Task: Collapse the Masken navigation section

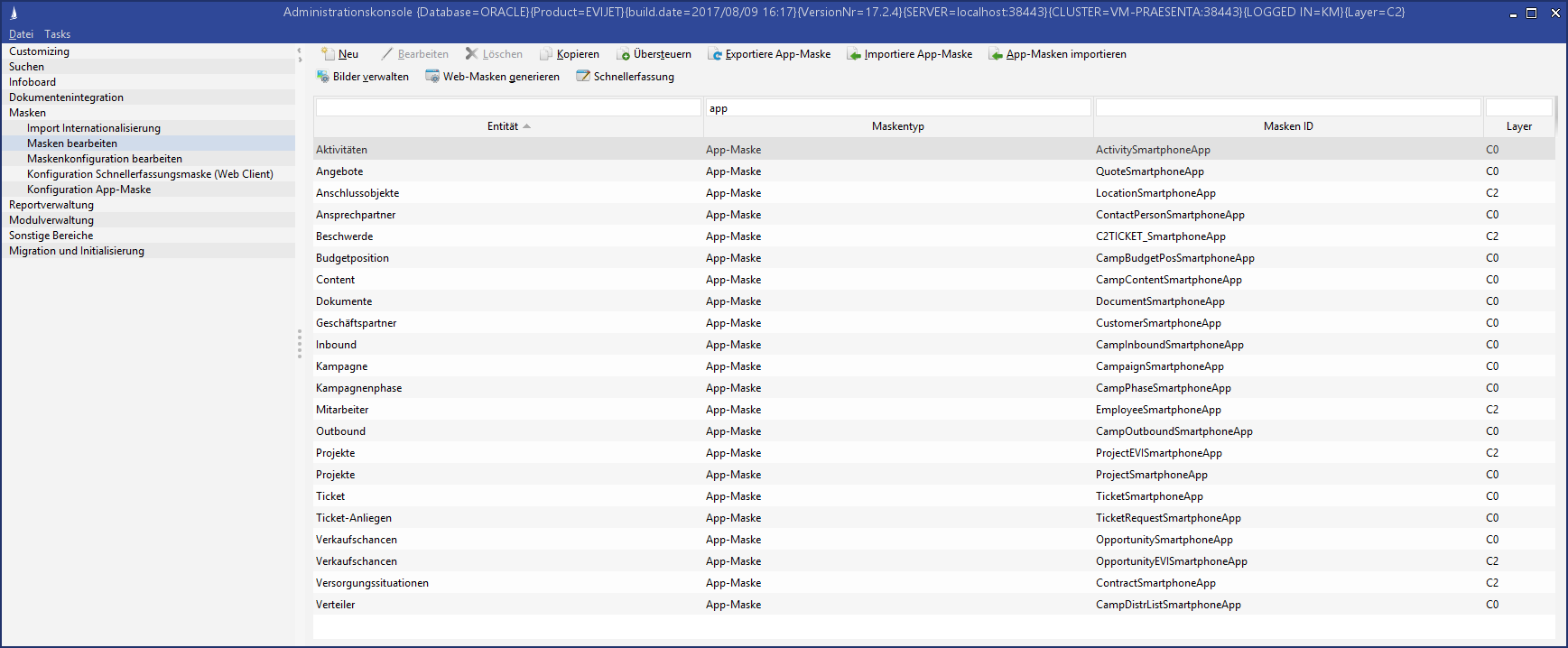Action: [27, 113]
